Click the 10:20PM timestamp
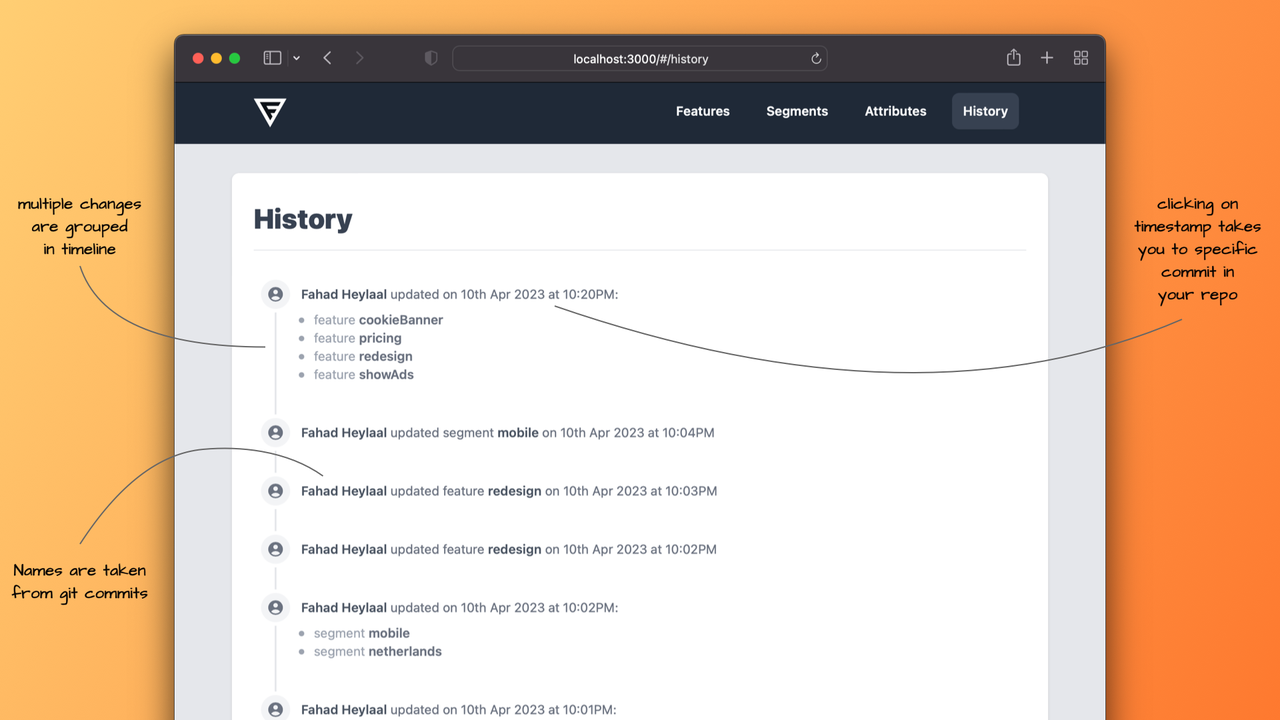 [540, 294]
